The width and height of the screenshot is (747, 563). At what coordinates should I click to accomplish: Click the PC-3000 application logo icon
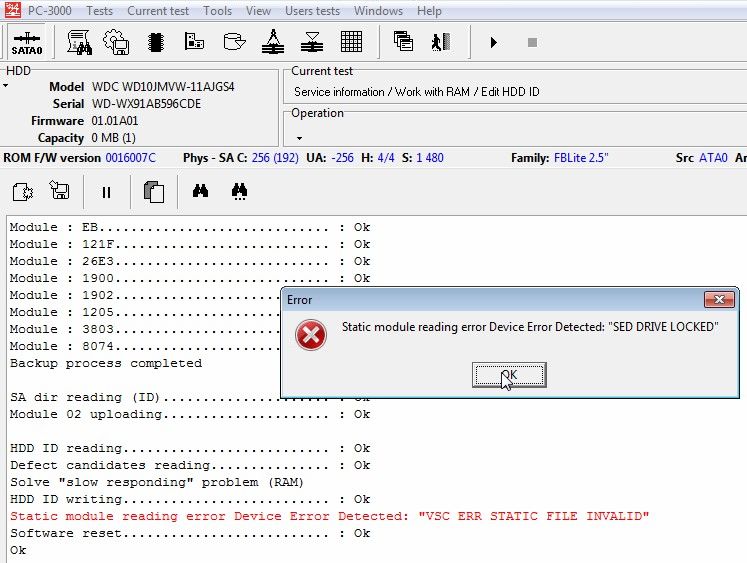point(13,10)
